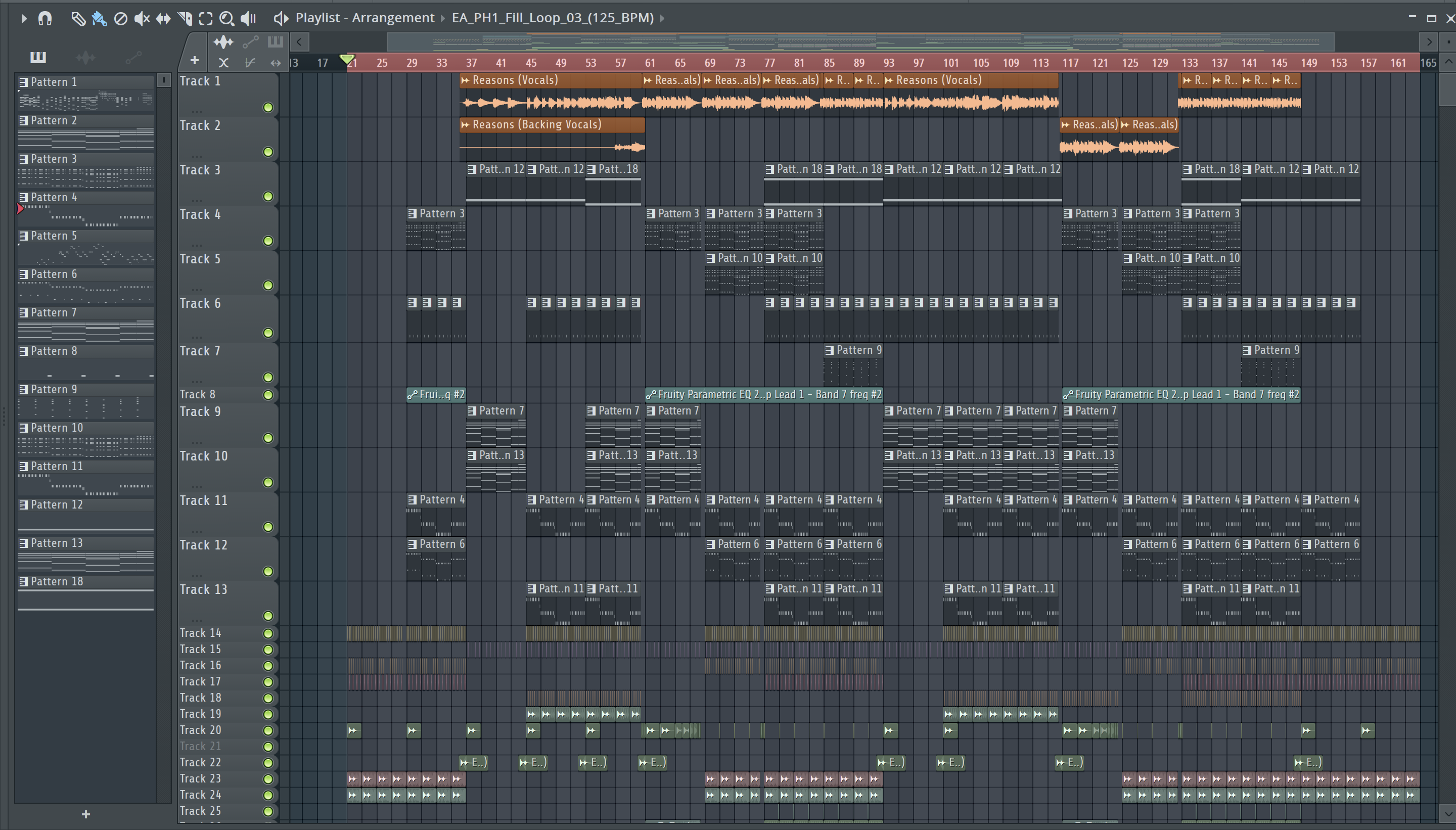This screenshot has width=1456, height=830.
Task: Focus automation clips button
Action: pos(250,41)
